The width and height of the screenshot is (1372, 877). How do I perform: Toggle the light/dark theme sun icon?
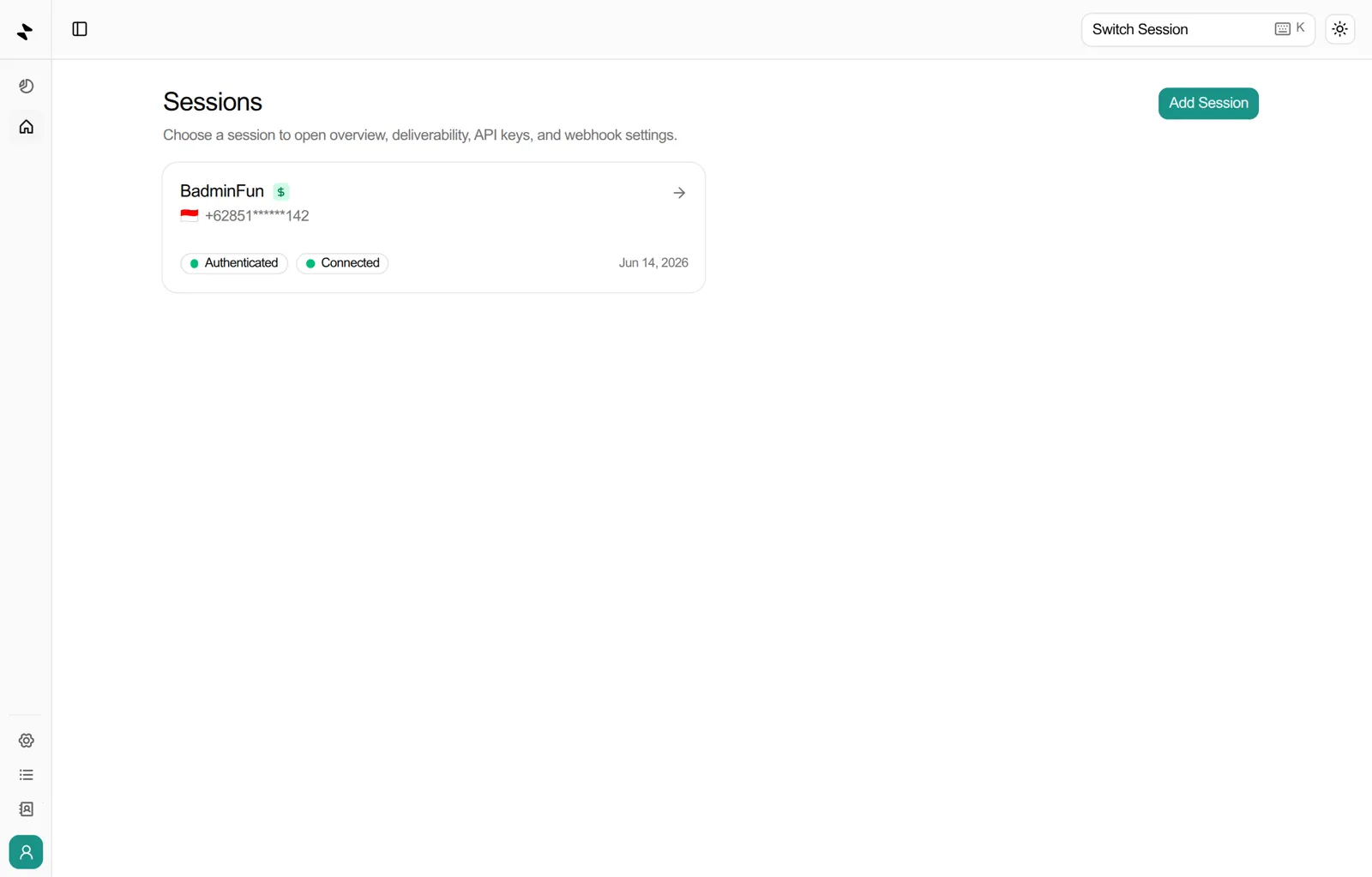tap(1340, 29)
